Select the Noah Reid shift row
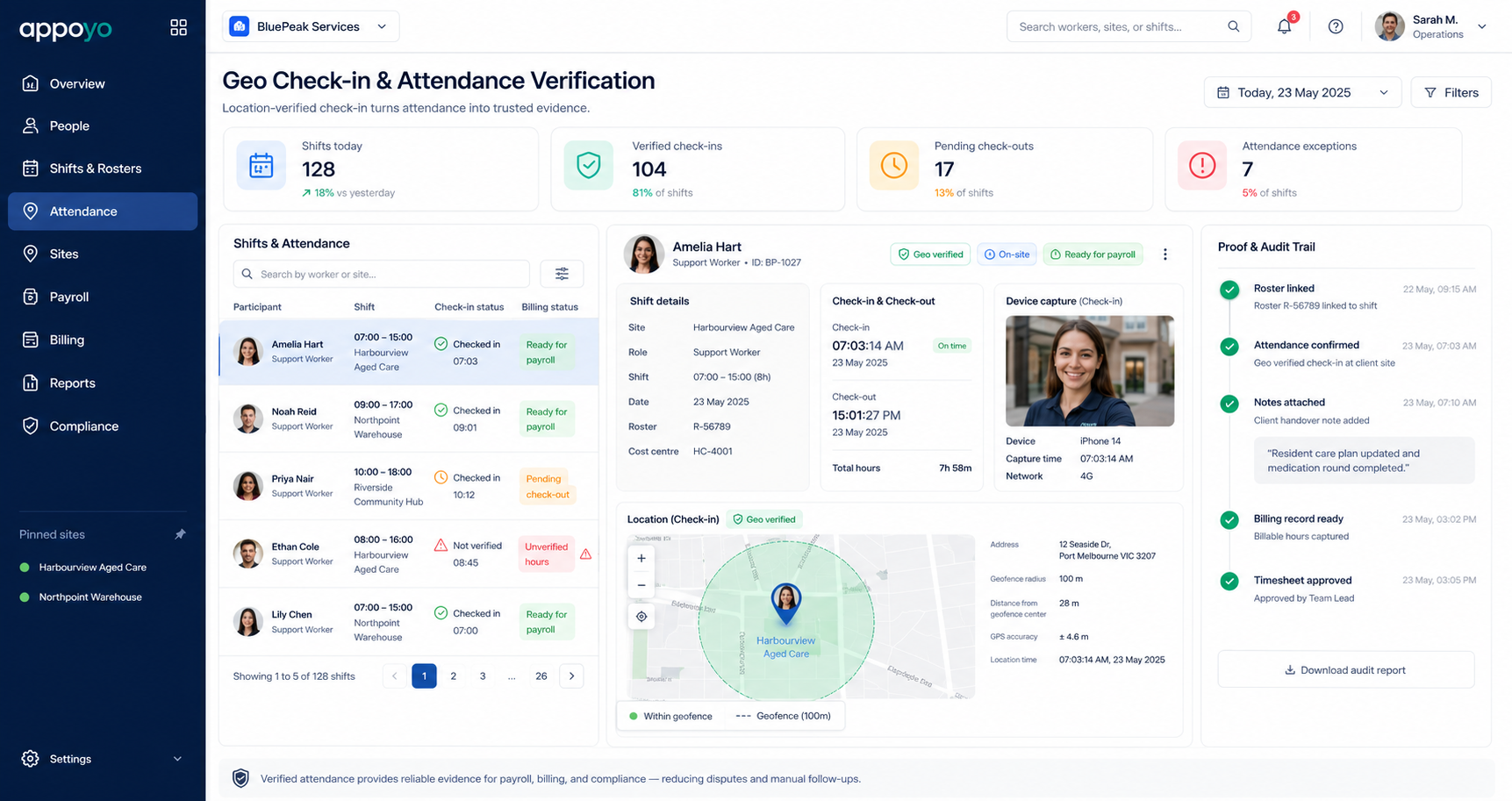 (x=409, y=419)
